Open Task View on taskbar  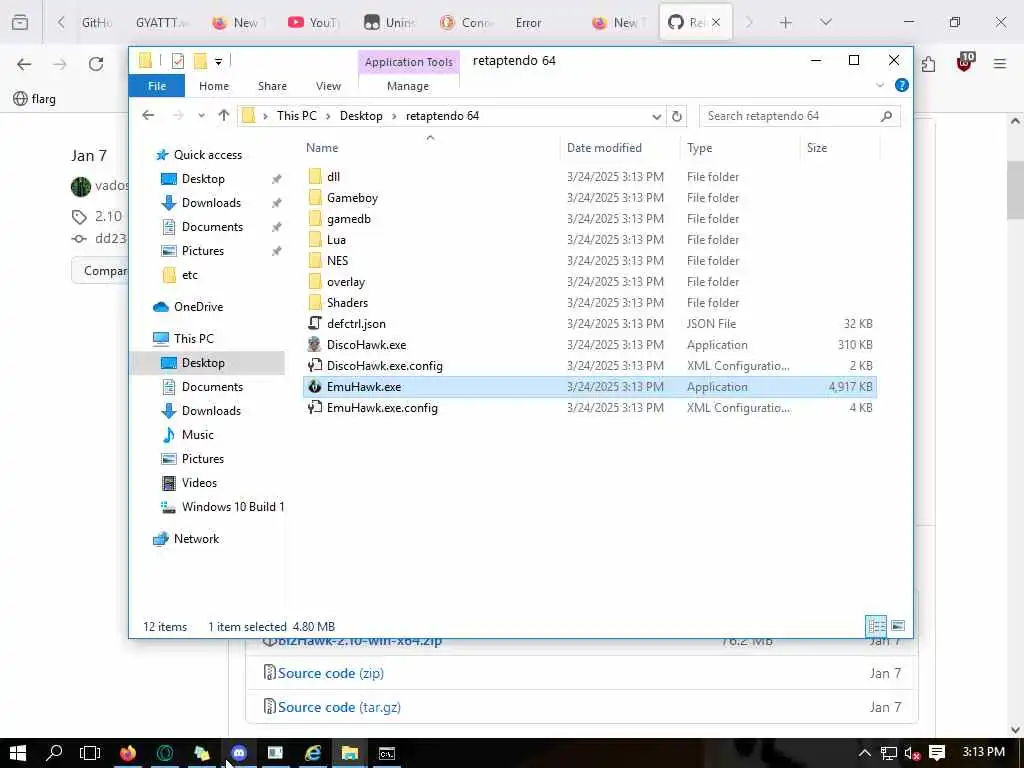pyautogui.click(x=89, y=753)
